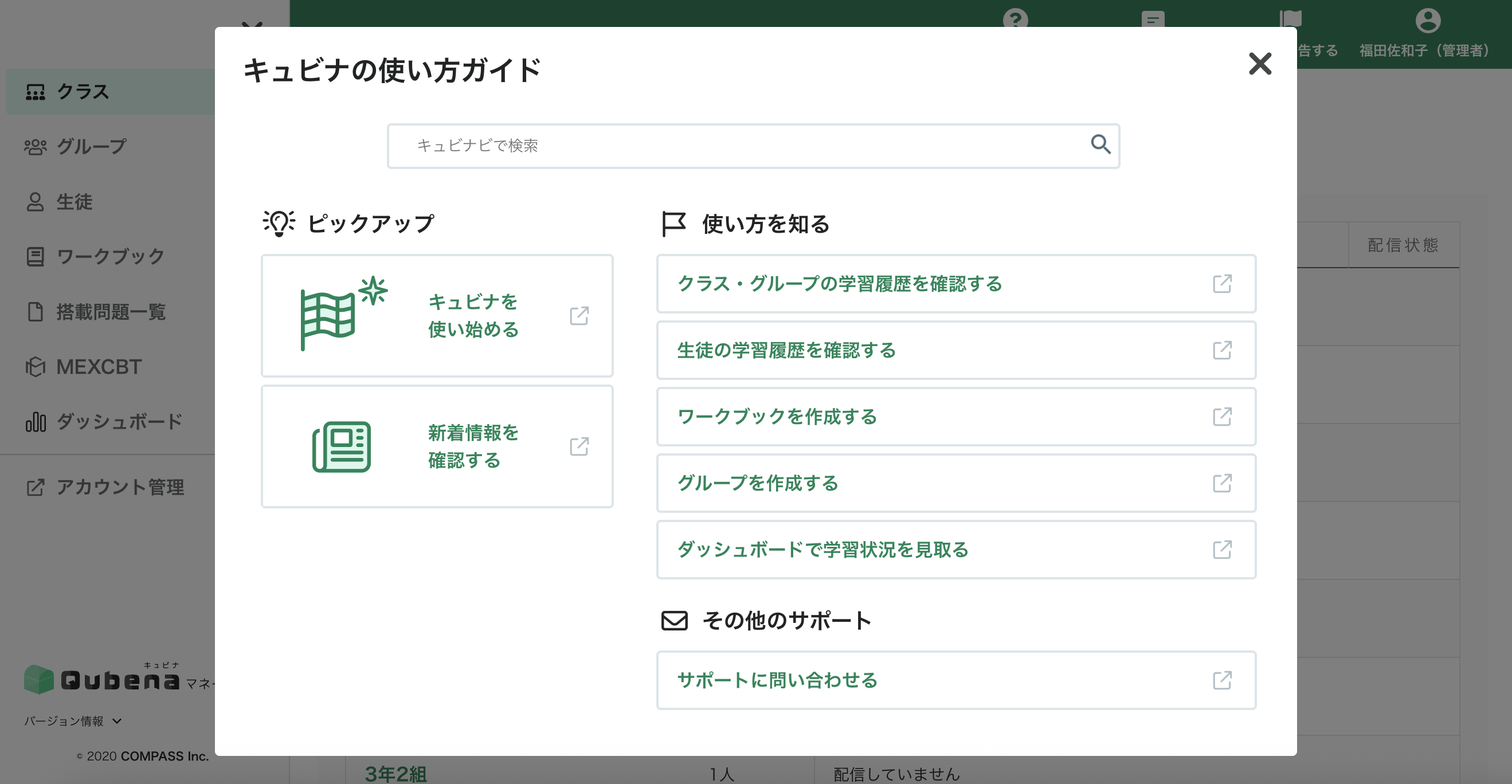Click the グループ people icon
This screenshot has width=1512, height=784.
point(35,147)
